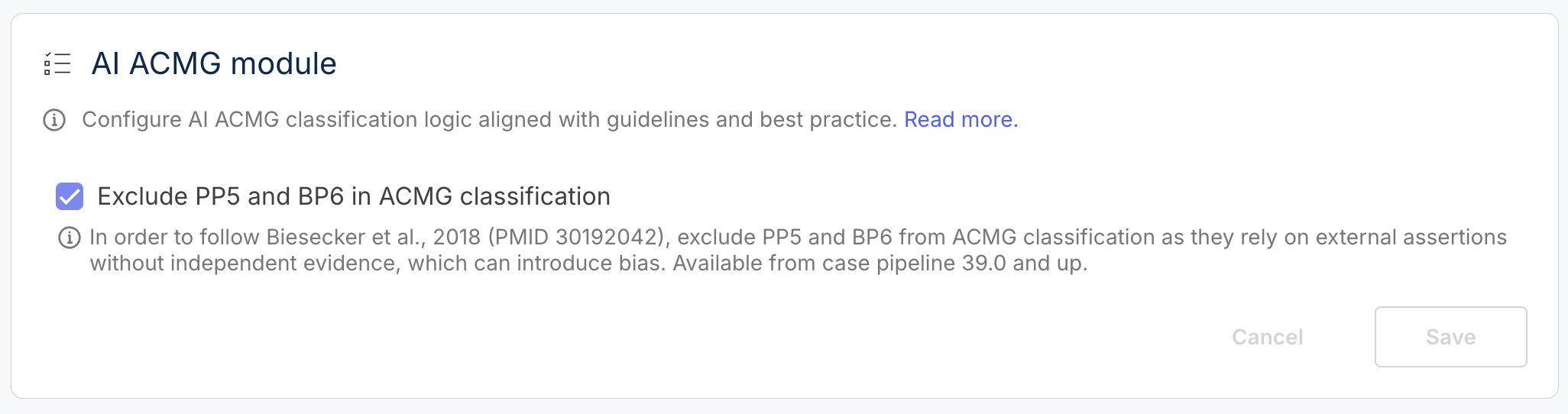1568x414 pixels.
Task: Open the Read more link
Action: tap(961, 120)
